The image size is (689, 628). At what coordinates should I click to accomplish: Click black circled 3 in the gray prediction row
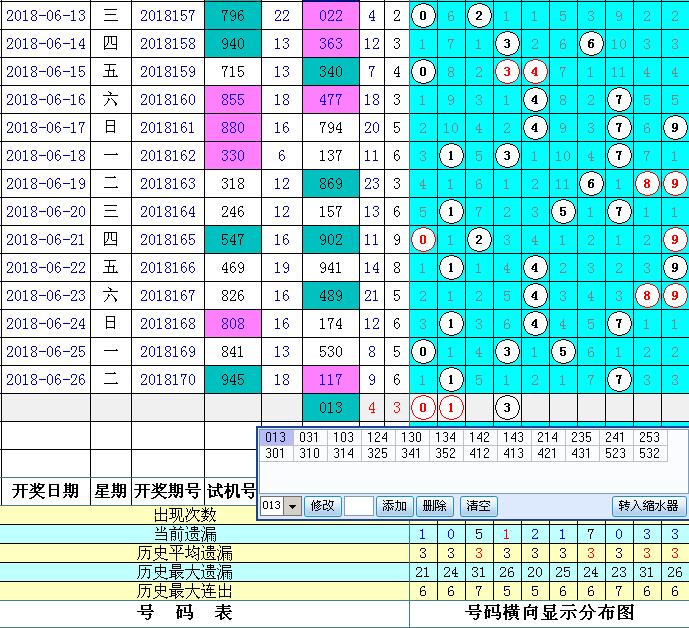pos(507,407)
